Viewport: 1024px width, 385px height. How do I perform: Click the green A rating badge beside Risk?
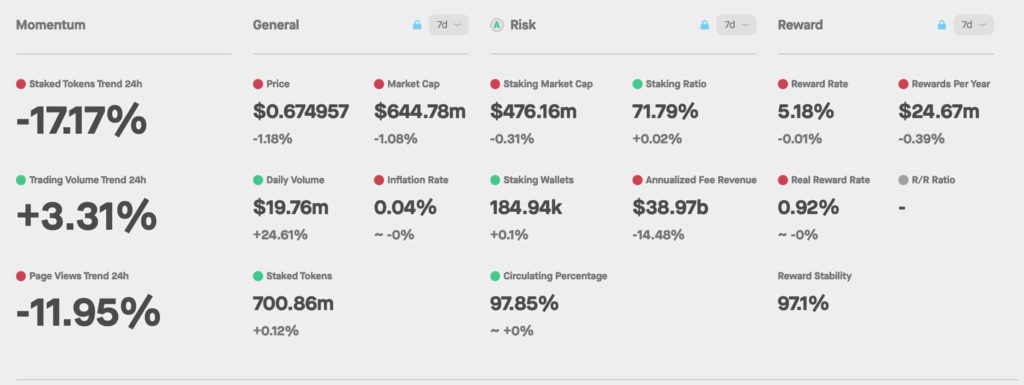(496, 25)
